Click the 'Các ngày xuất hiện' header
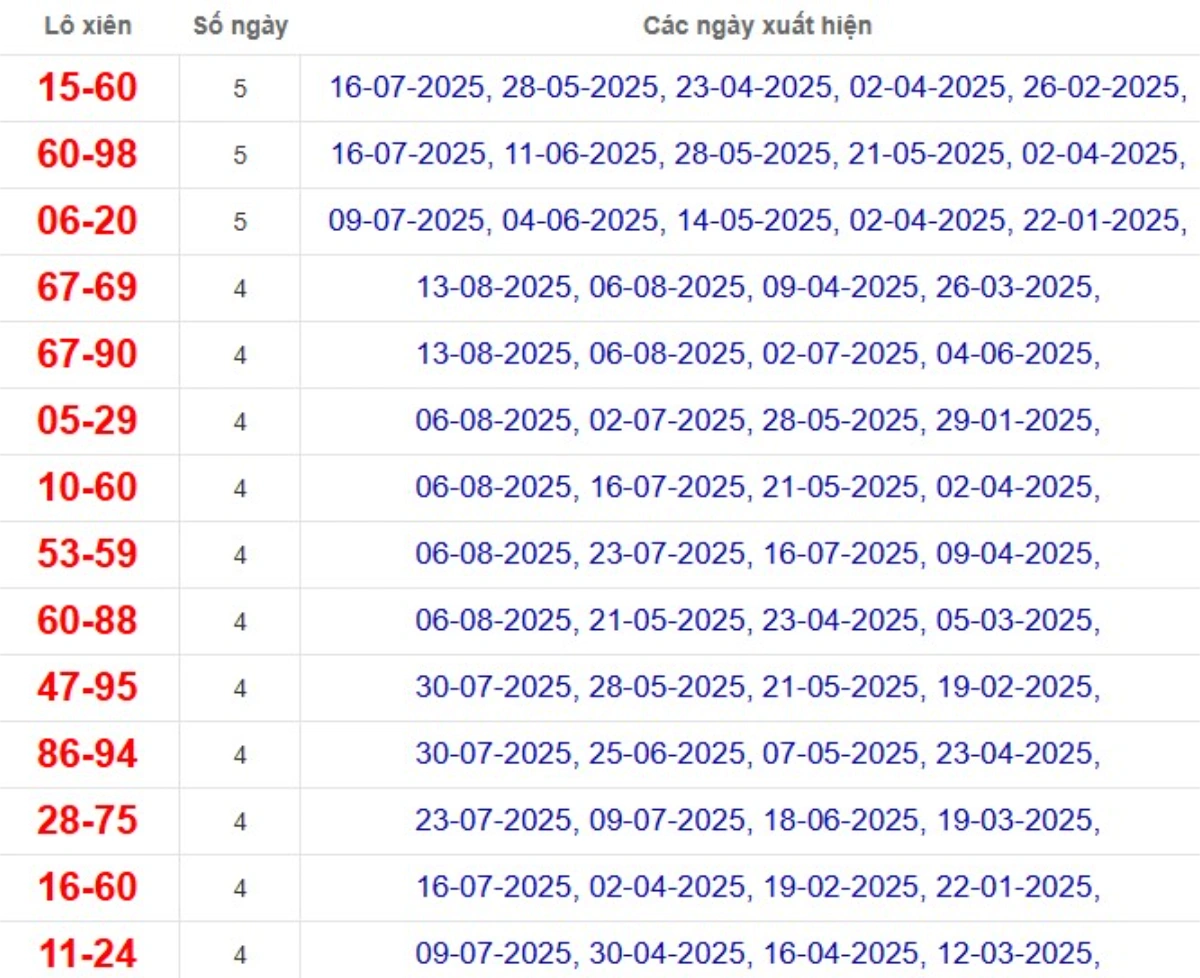Image resolution: width=1200 pixels, height=978 pixels. [x=757, y=26]
